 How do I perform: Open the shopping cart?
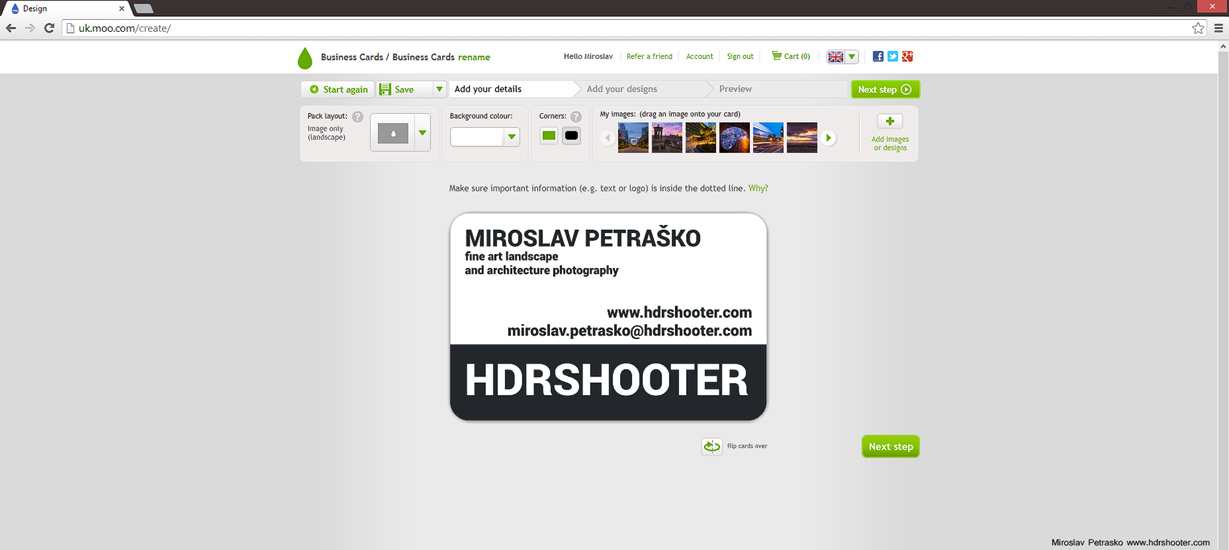pyautogui.click(x=790, y=57)
